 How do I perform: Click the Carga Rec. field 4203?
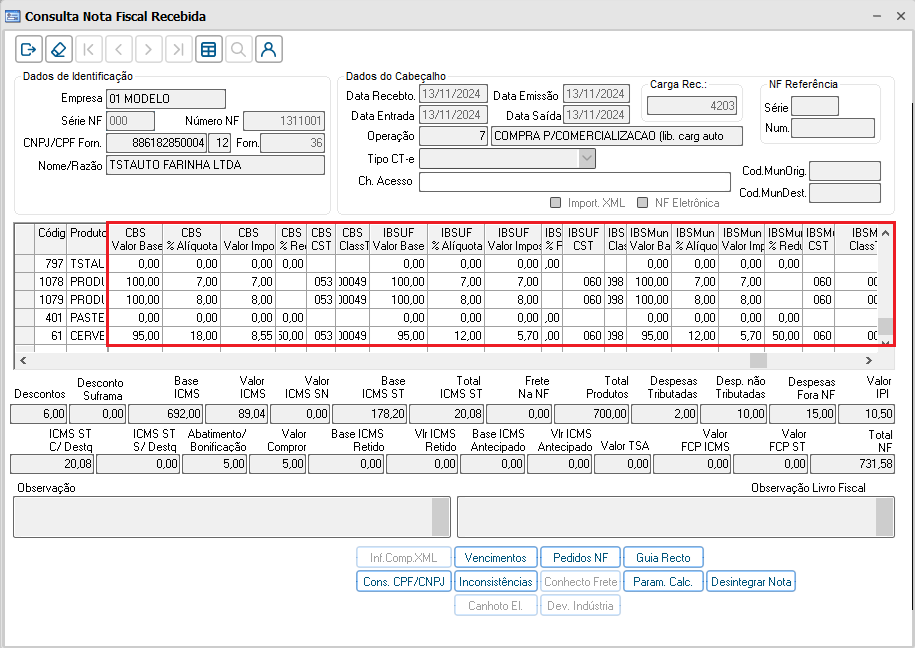coord(692,106)
